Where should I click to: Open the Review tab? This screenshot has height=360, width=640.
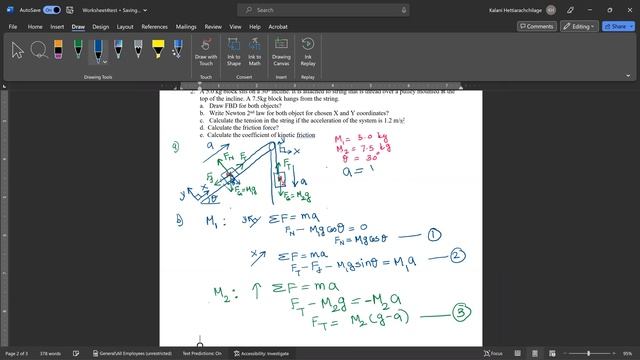pyautogui.click(x=213, y=27)
